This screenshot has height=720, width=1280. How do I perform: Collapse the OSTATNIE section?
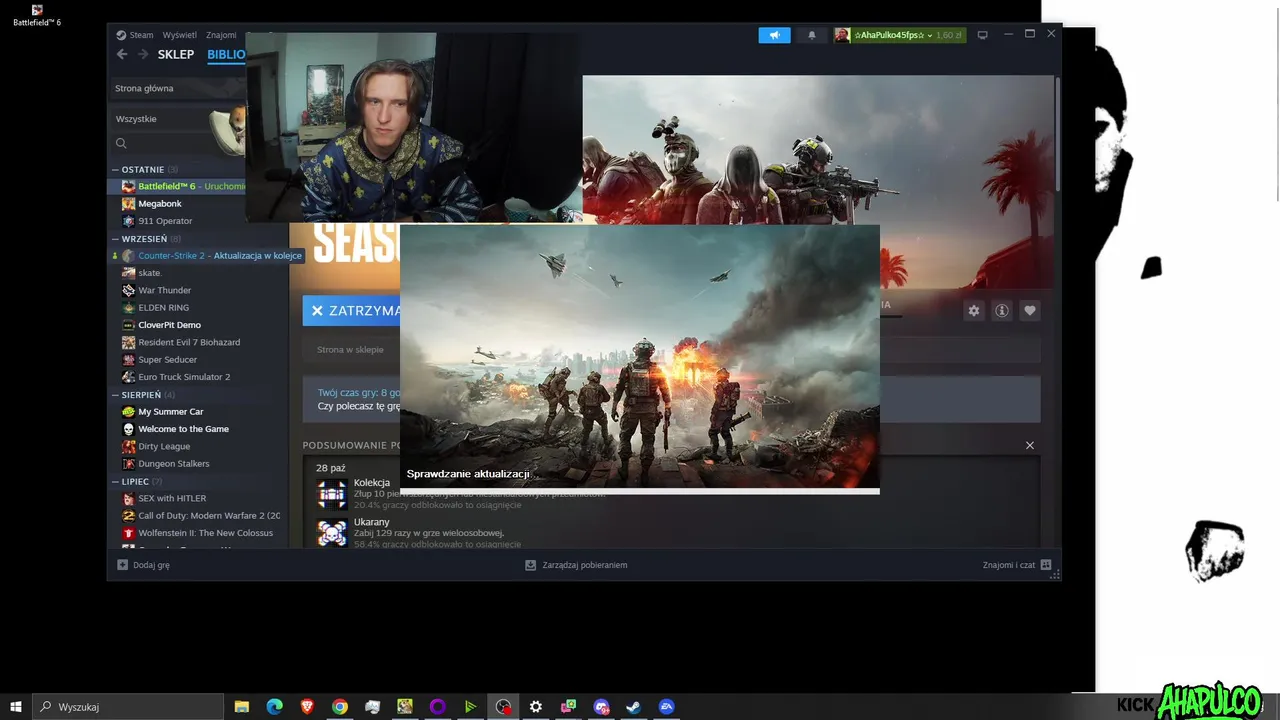[x=146, y=169]
